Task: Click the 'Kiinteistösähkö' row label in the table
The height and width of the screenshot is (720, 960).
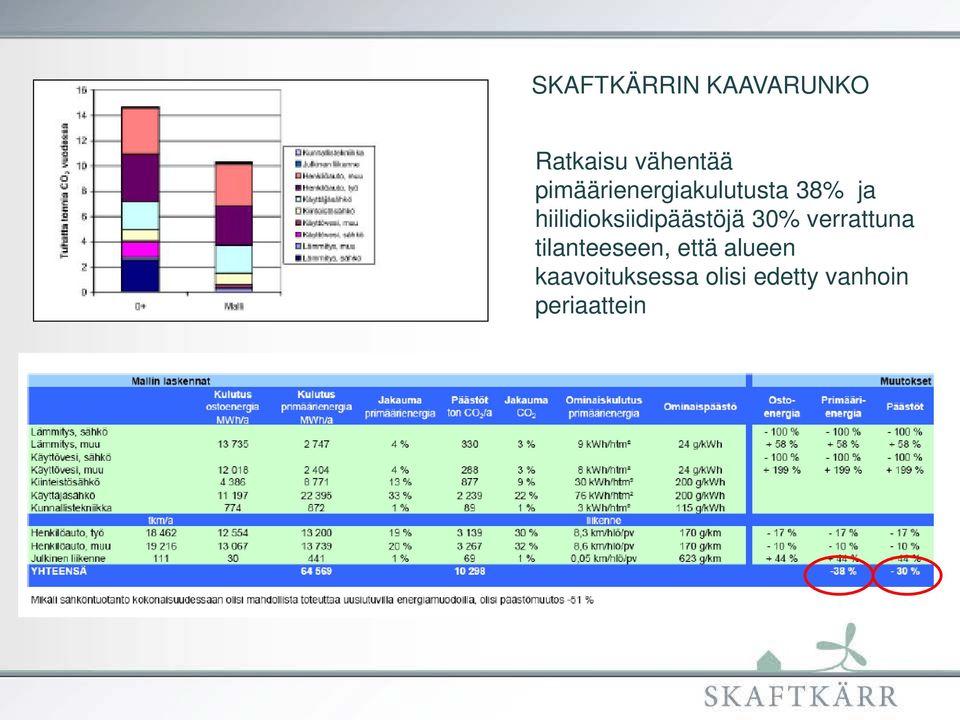Action: (x=66, y=482)
